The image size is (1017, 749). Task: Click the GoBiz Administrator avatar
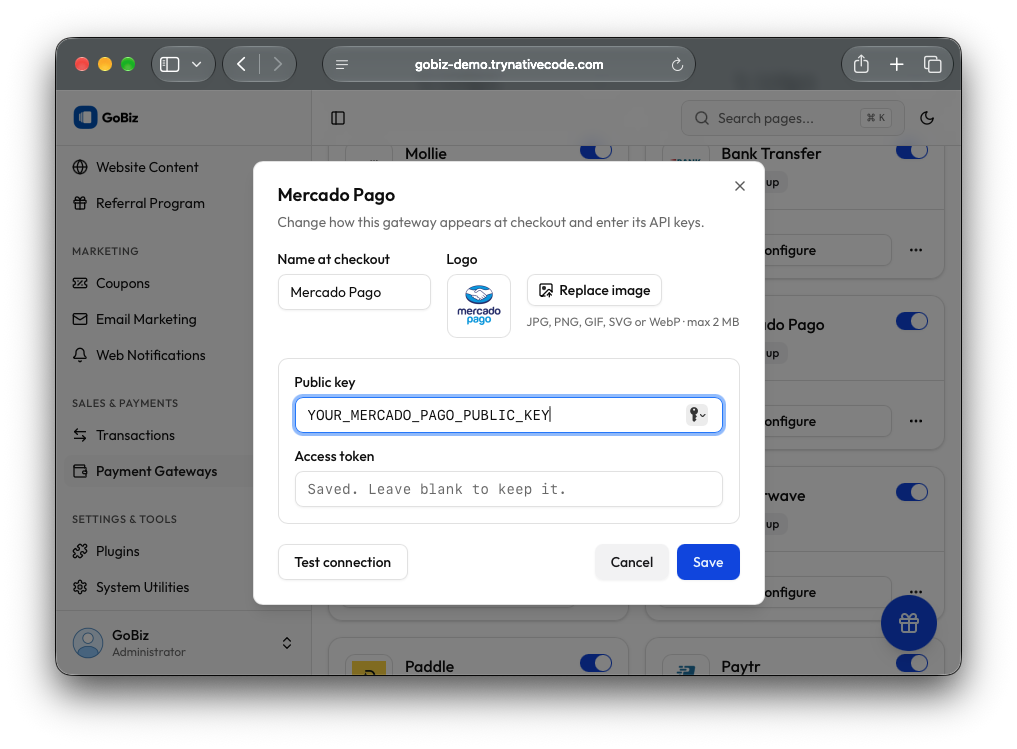click(88, 643)
